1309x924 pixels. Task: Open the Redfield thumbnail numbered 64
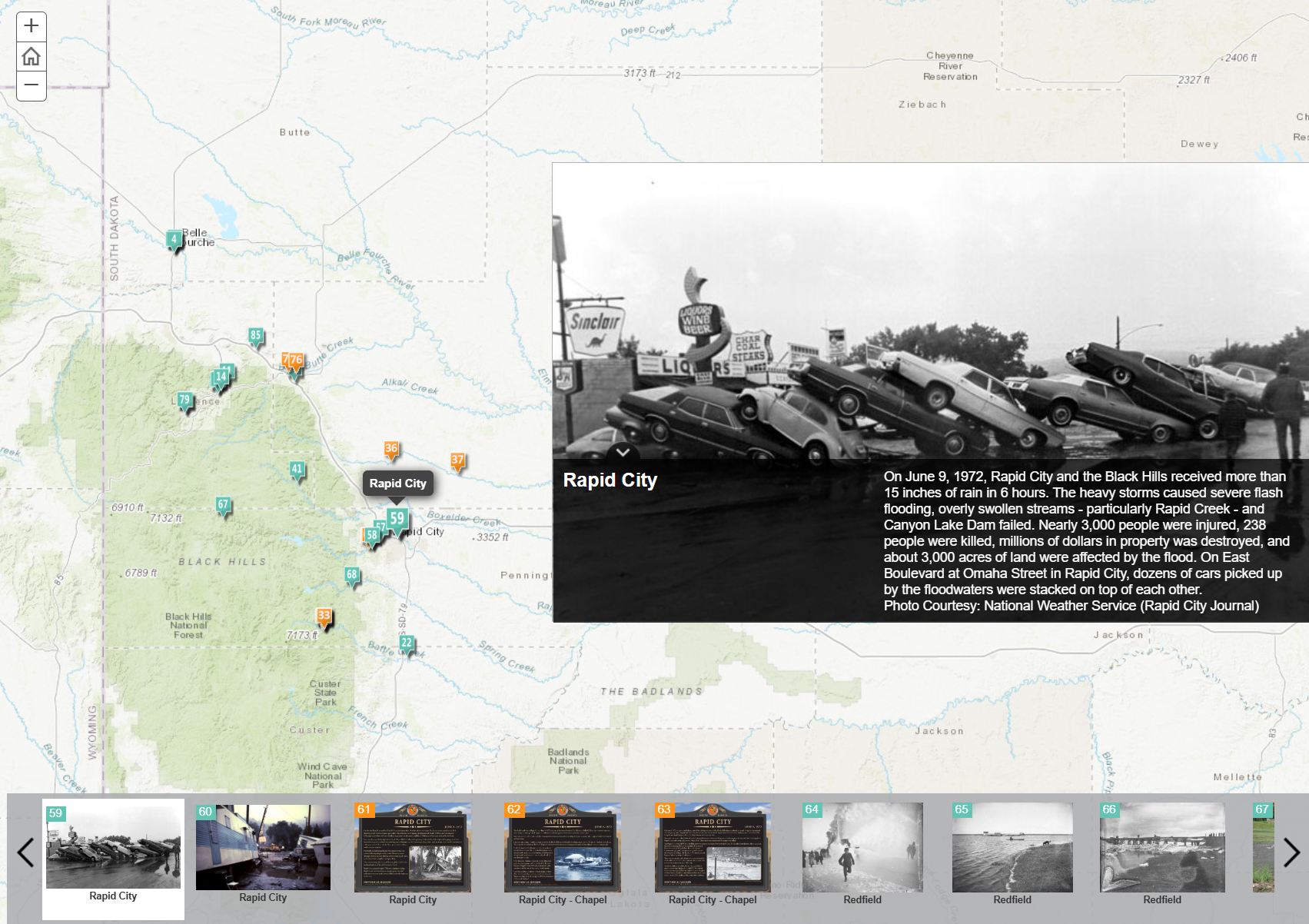point(862,848)
